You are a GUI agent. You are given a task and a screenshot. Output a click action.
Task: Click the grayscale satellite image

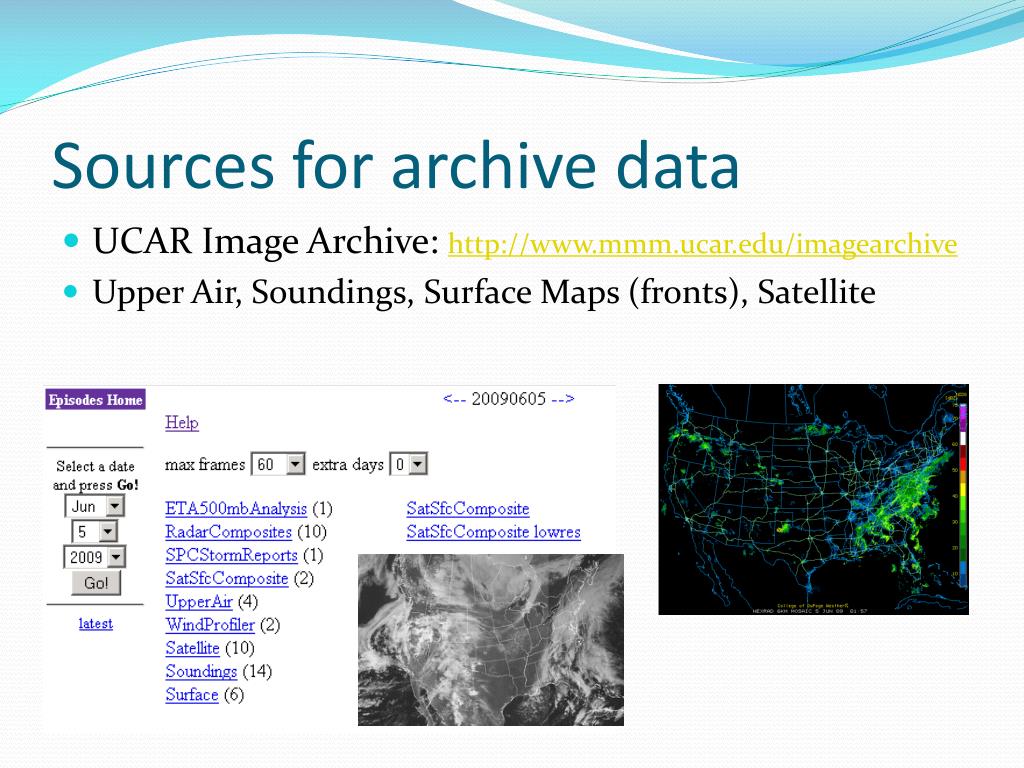(x=490, y=640)
